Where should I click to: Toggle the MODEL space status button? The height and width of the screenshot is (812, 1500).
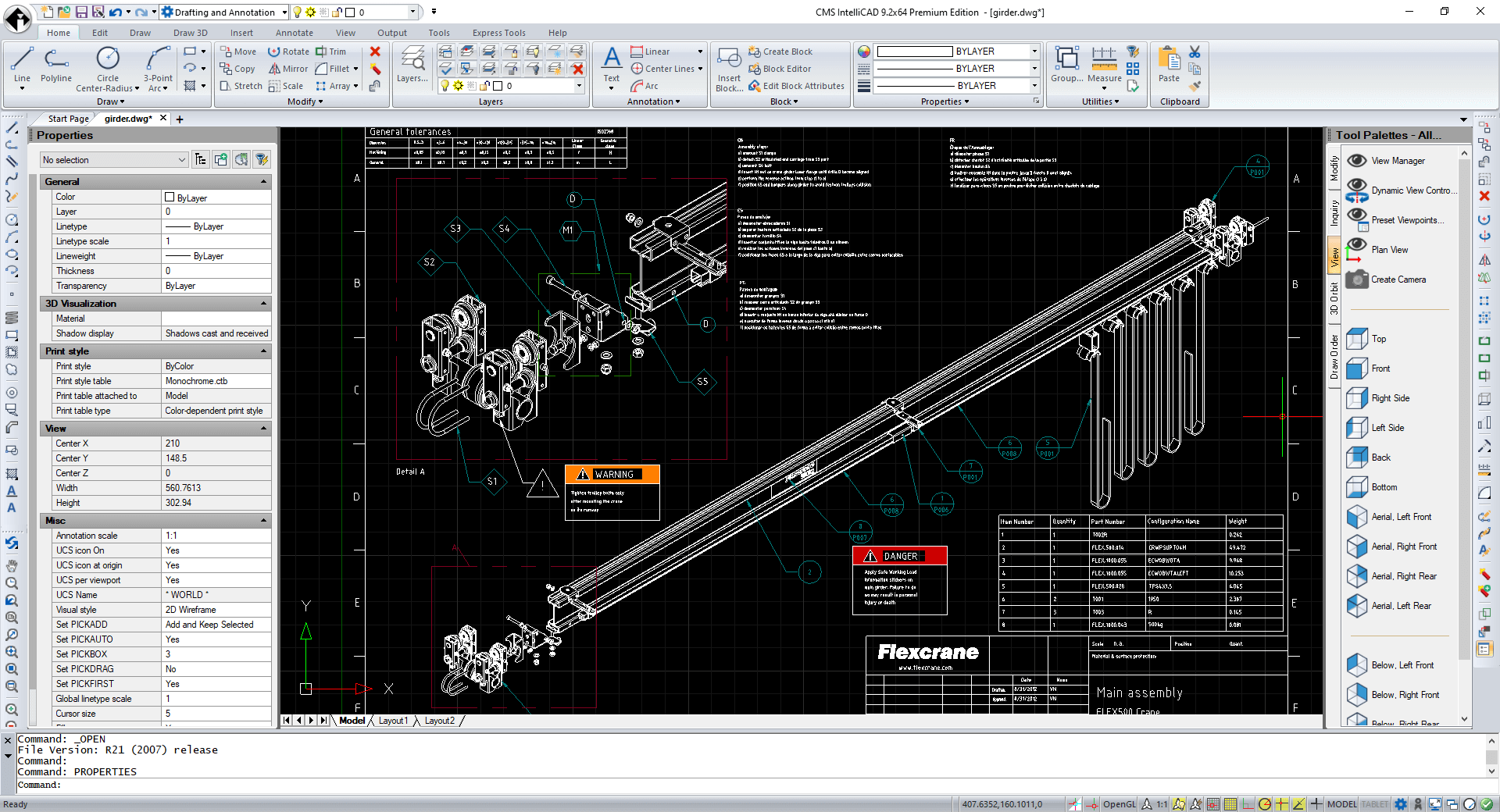point(1341,804)
